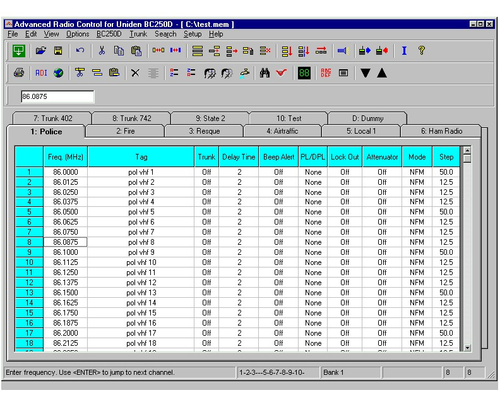The height and width of the screenshot is (398, 500).
Task: Select frequency cell 86.2000
Action: point(65,333)
